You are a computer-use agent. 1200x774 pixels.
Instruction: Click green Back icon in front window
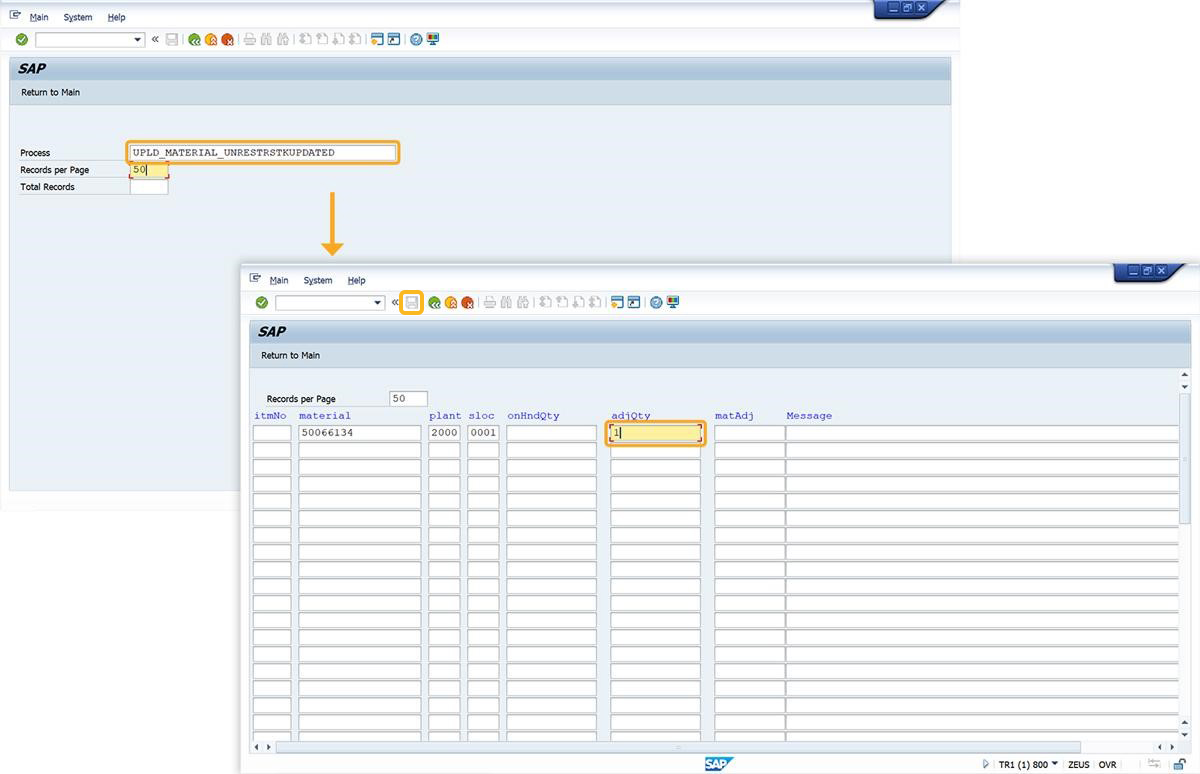coord(434,302)
